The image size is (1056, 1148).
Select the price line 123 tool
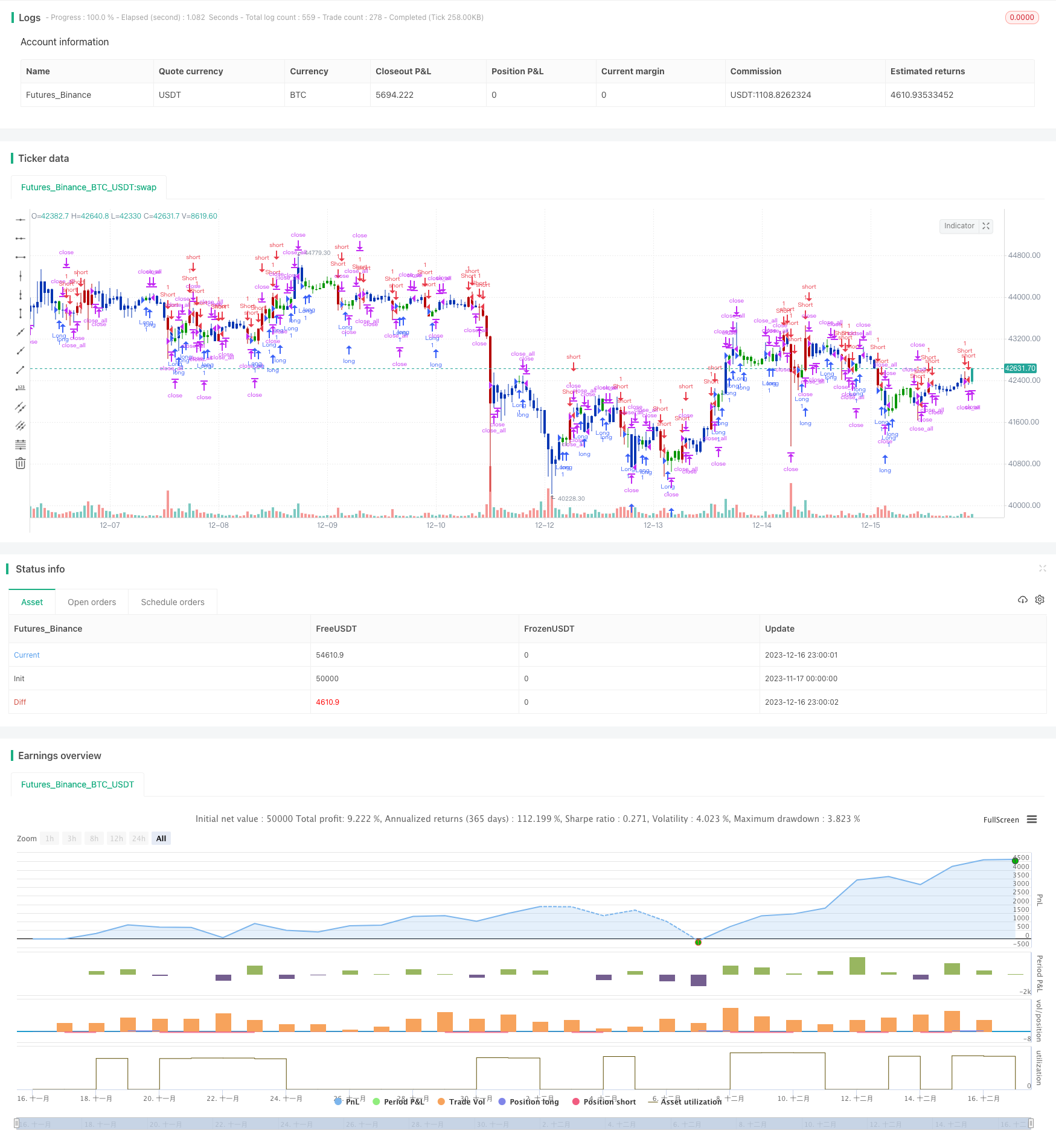(21, 388)
